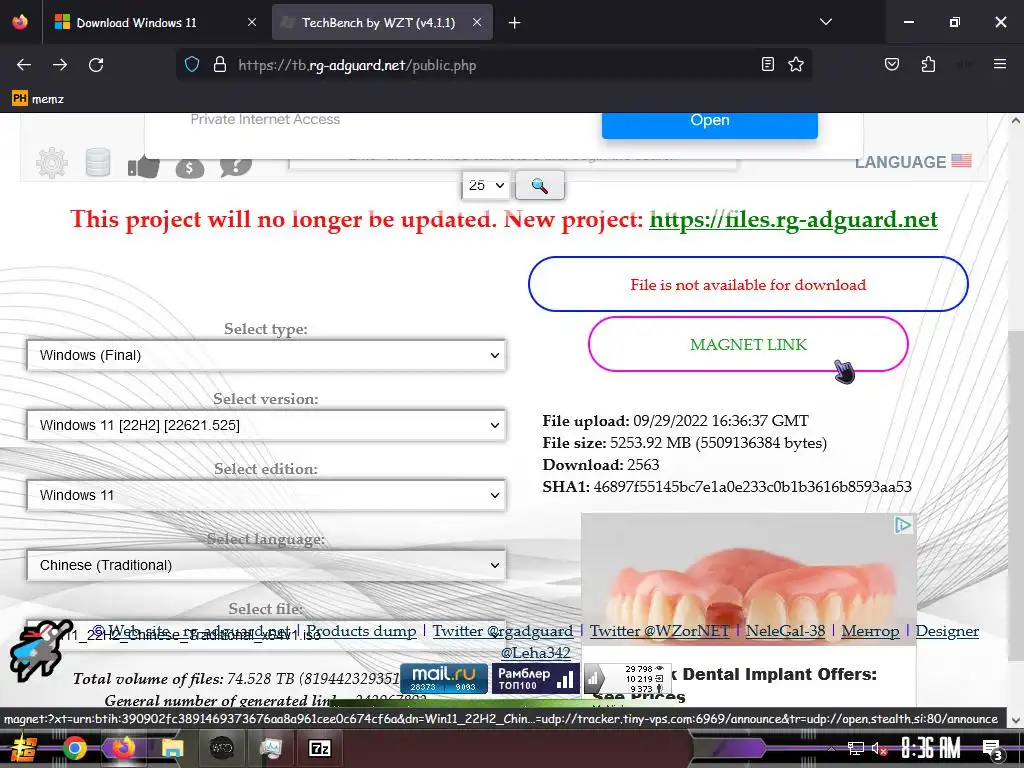Click the mail.ru counter badge

[x=443, y=679]
